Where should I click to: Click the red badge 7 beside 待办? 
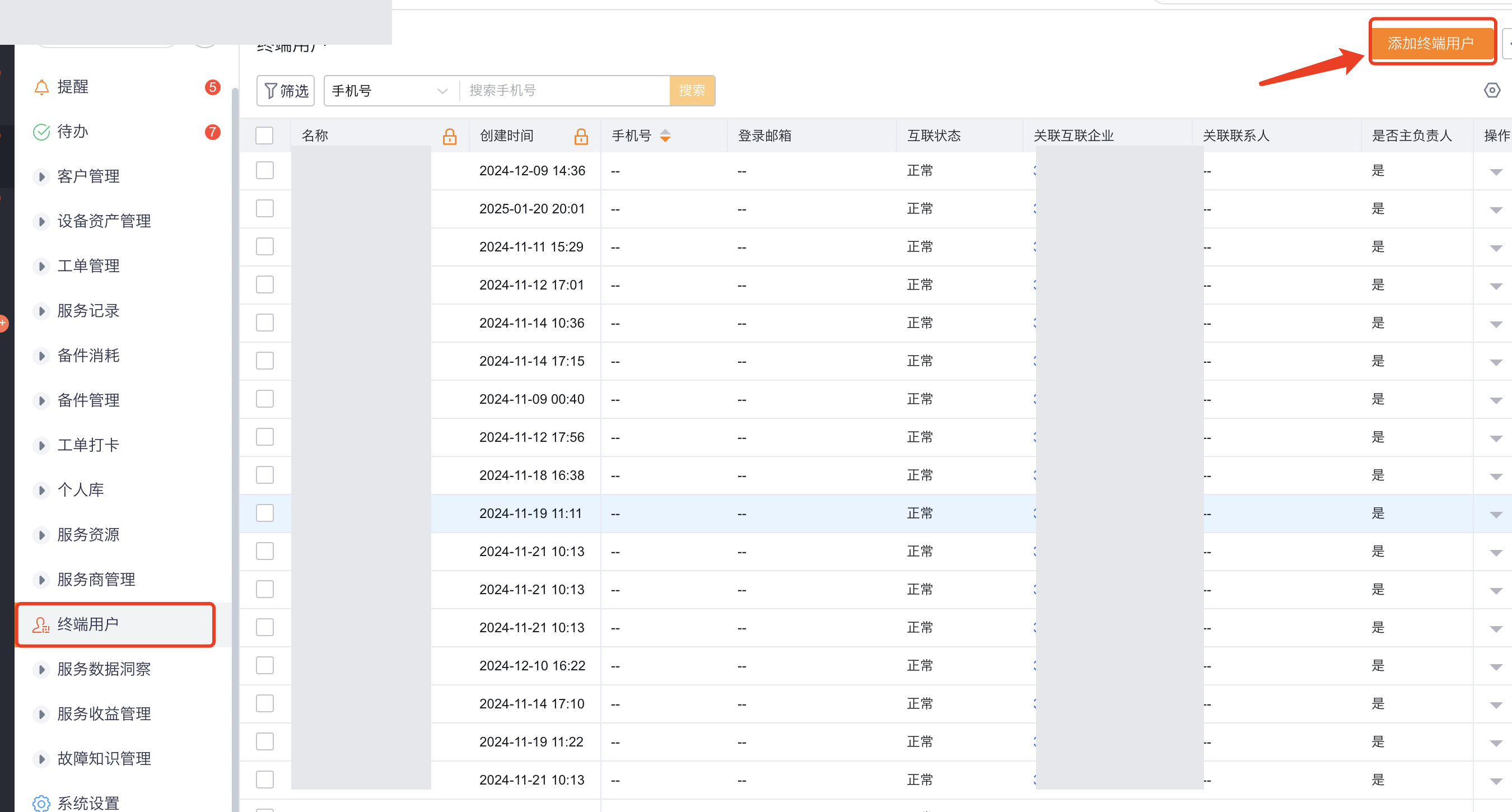click(212, 132)
